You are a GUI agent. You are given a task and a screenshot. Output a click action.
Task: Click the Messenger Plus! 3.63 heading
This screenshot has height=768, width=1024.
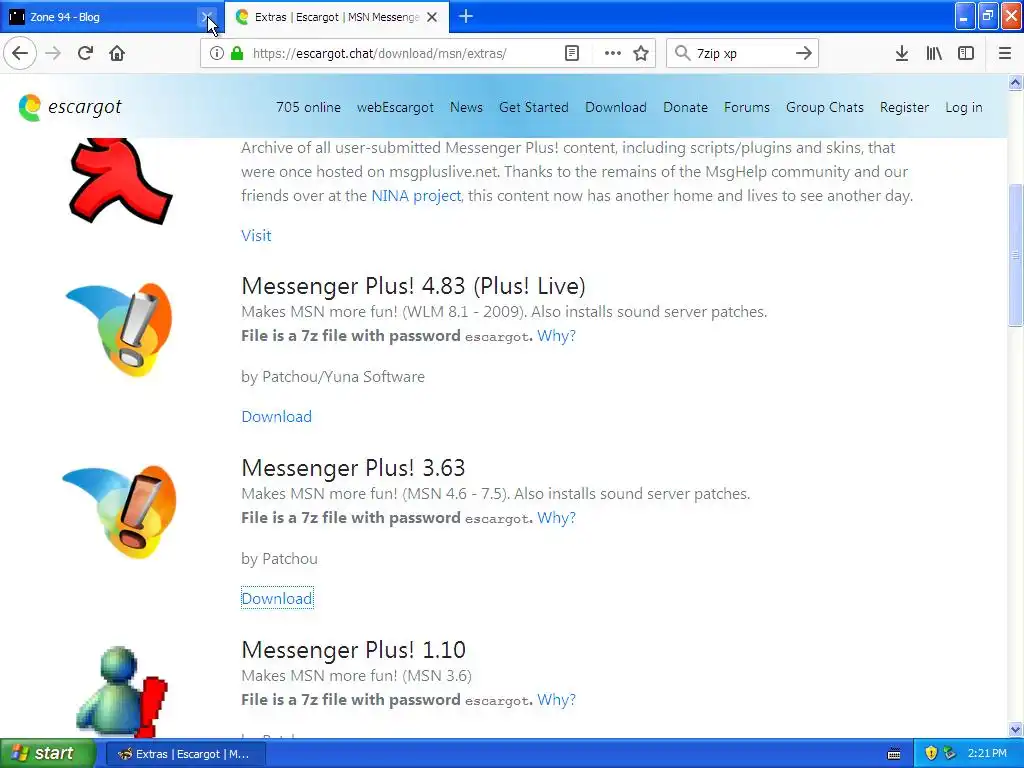pos(353,468)
